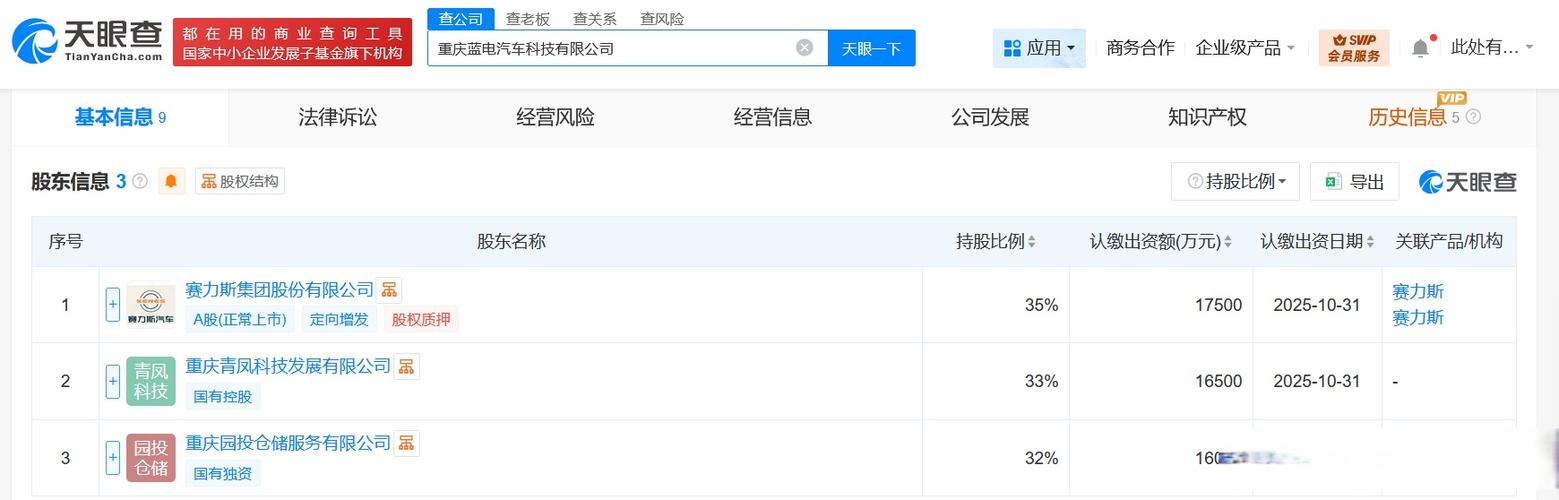Open the 企业级产品 dropdown
Viewport: 1559px width, 500px height.
click(x=1245, y=48)
